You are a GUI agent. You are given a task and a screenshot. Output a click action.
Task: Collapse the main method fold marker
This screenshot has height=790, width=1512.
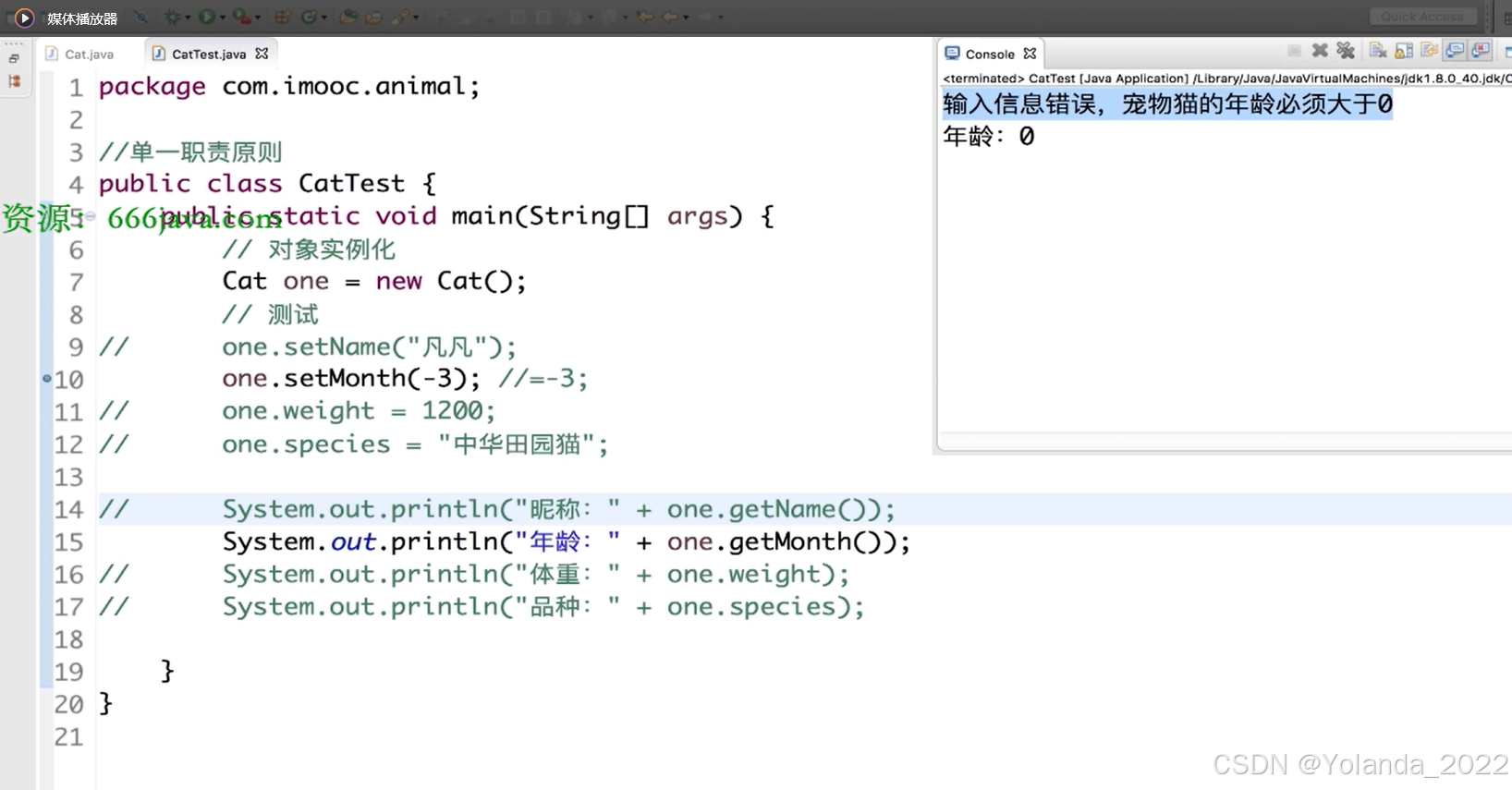pos(90,216)
